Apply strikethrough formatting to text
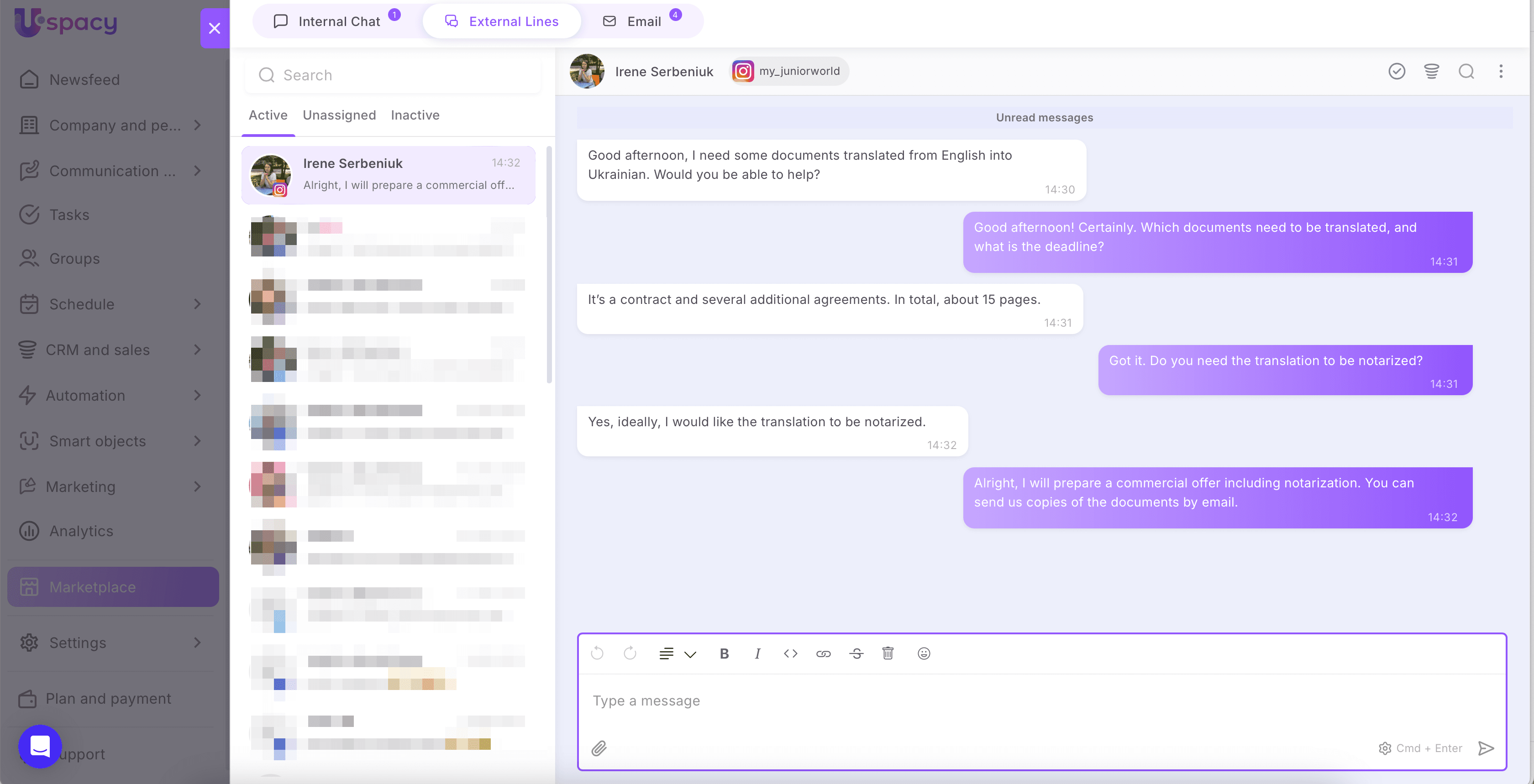This screenshot has height=784, width=1534. click(856, 653)
